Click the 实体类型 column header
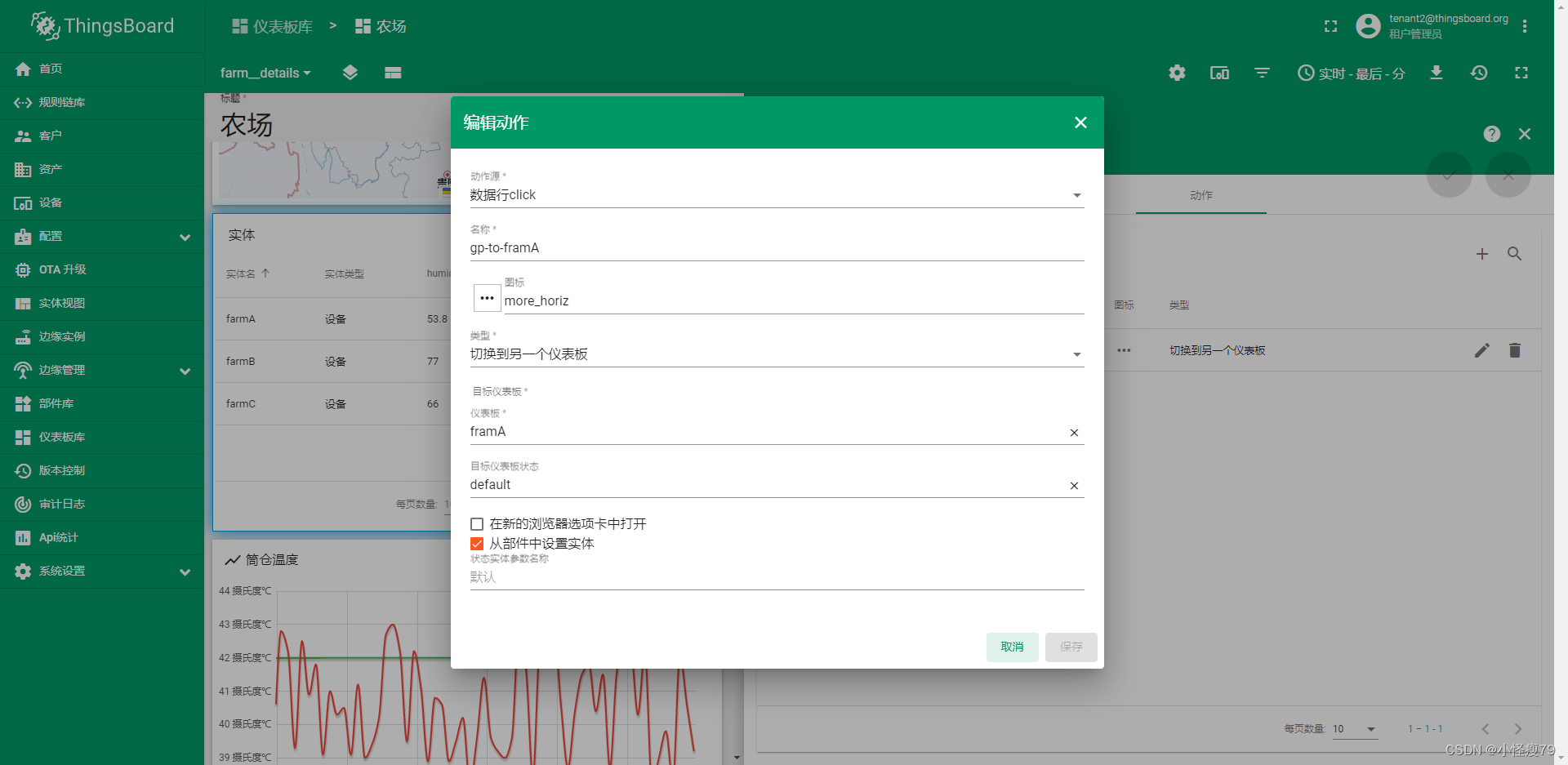1568x765 pixels. pos(345,274)
